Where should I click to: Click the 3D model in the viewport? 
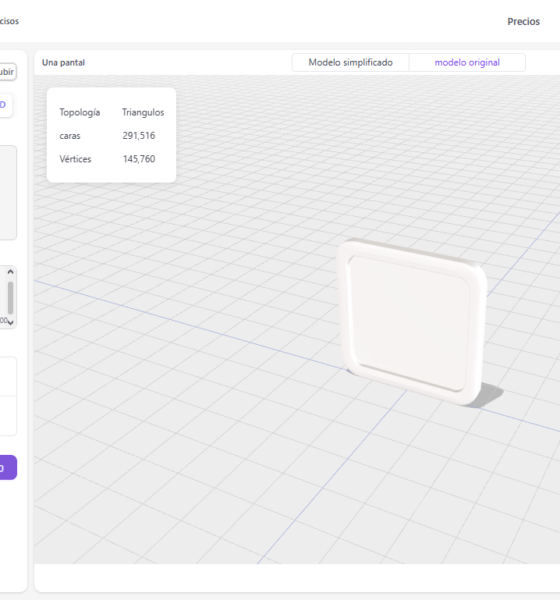pos(412,321)
